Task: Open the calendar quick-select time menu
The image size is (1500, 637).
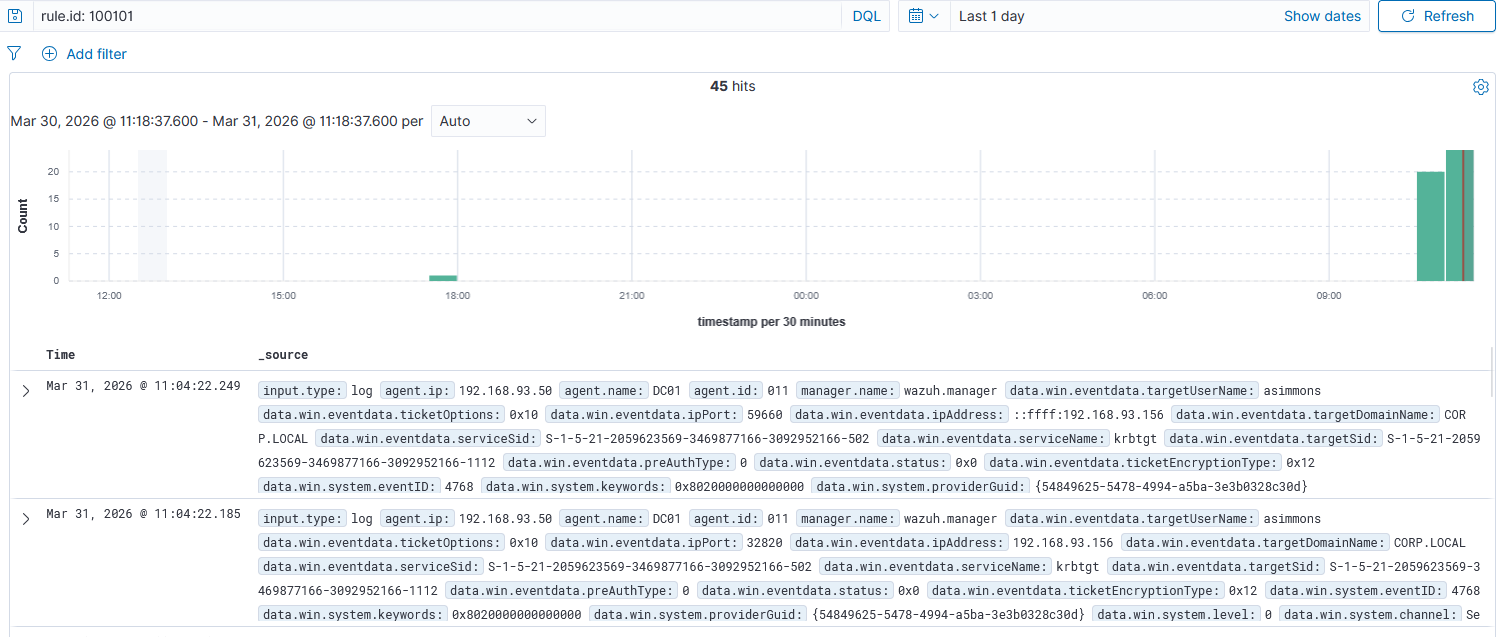Action: 925,16
